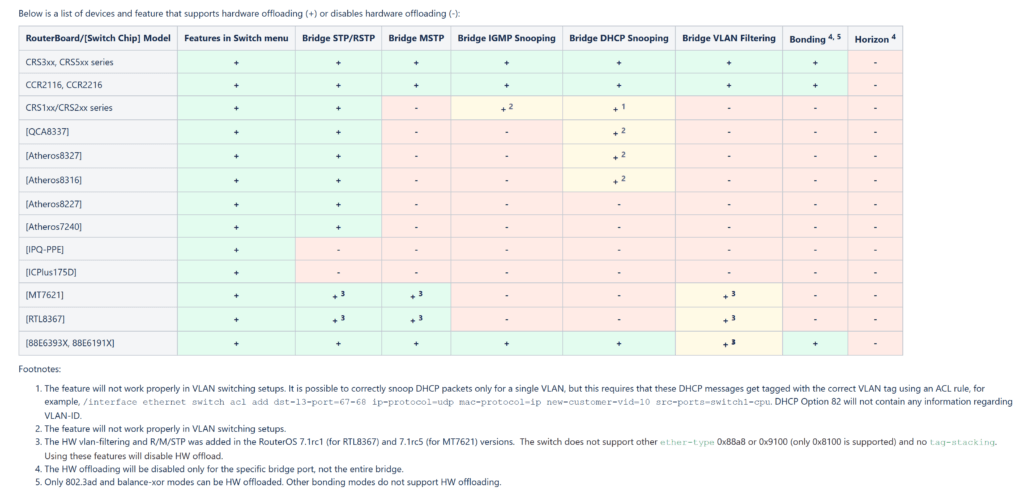This screenshot has height=502, width=1024.
Task: Click Bridge STP/RSTP cell for [MT7621]
Action: pyautogui.click(x=338, y=295)
